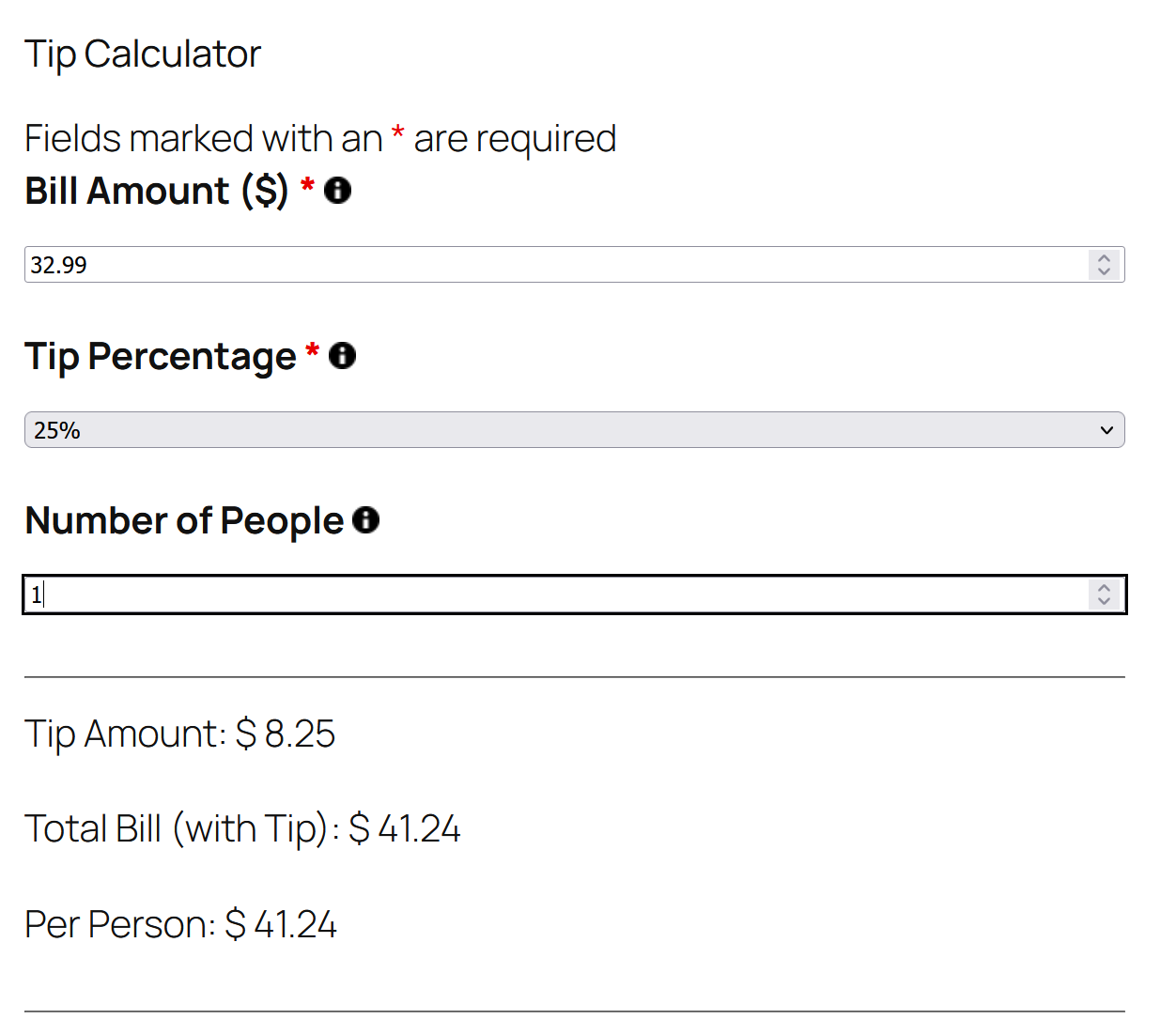The image size is (1176, 1035).
Task: Click the Bill Amount ($) label
Action: coord(156,192)
